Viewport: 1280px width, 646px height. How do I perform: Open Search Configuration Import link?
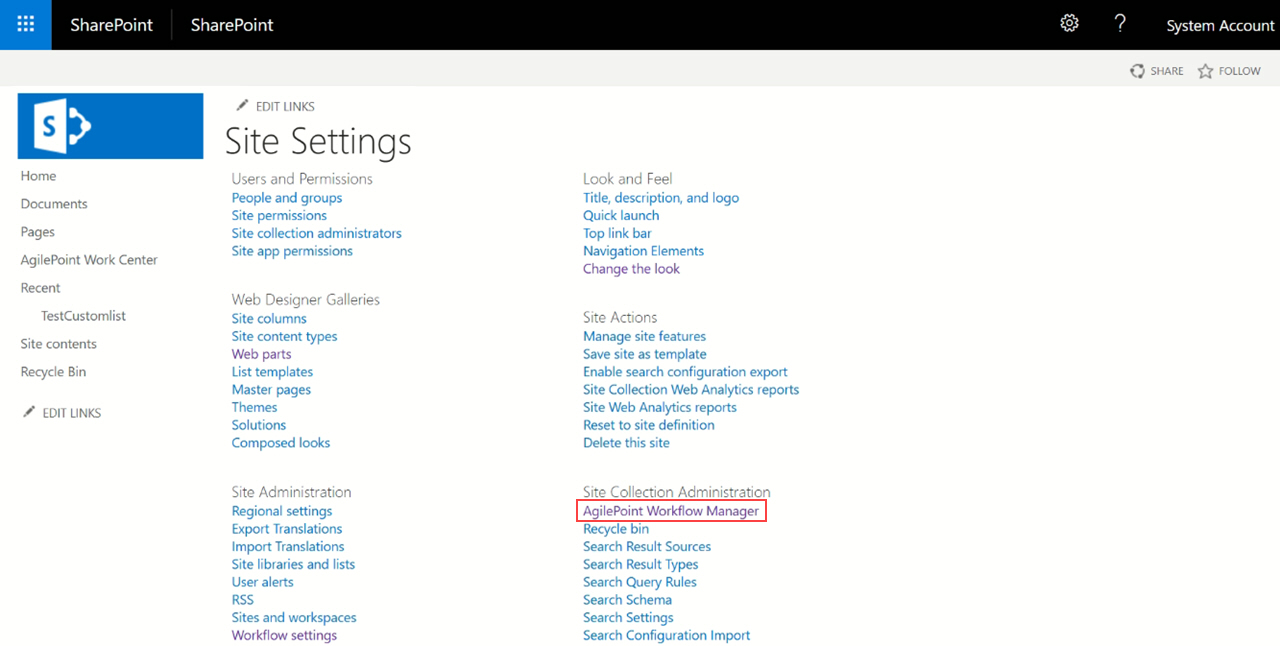666,636
